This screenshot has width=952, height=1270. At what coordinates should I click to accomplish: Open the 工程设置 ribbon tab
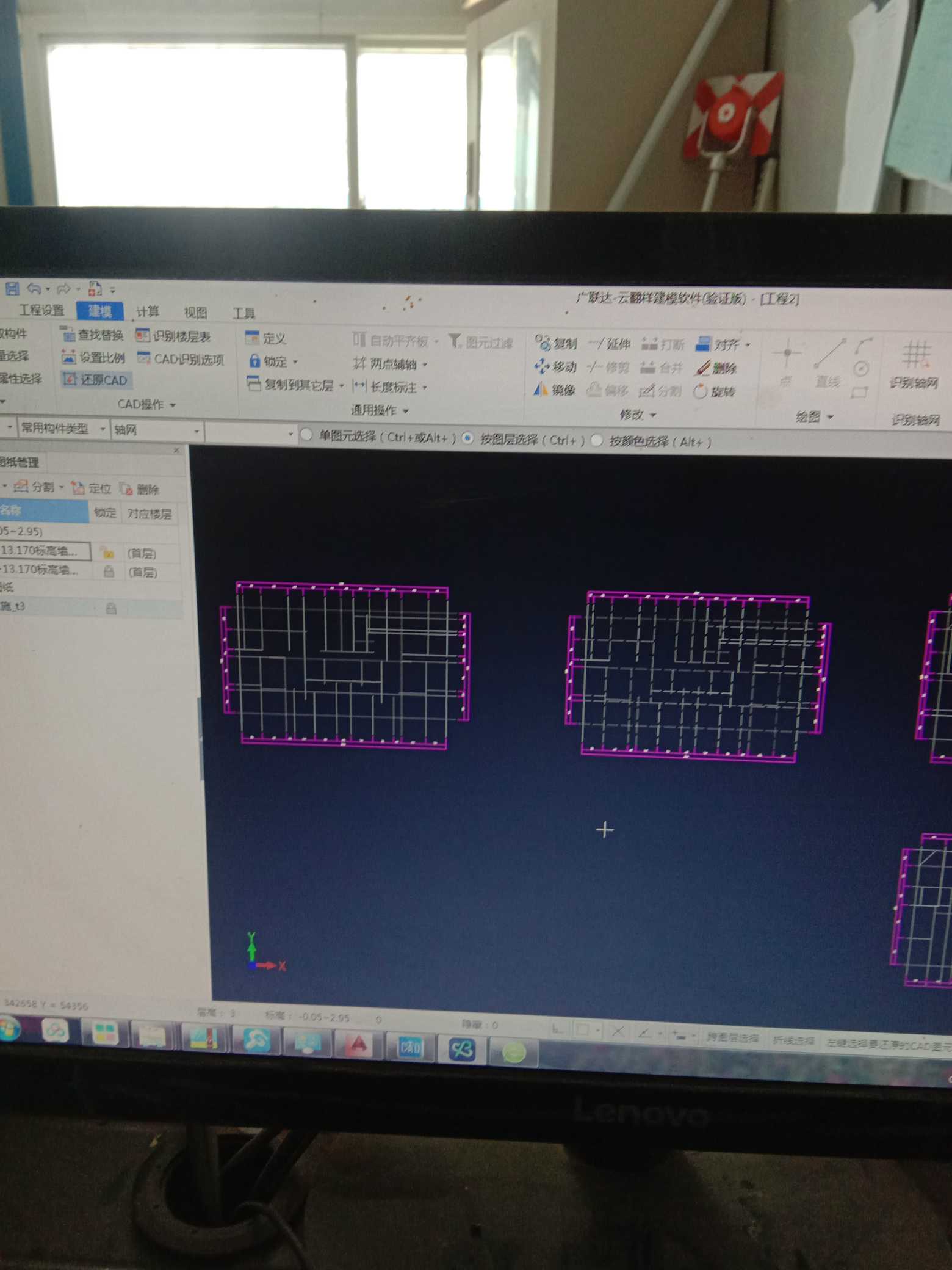[x=41, y=310]
